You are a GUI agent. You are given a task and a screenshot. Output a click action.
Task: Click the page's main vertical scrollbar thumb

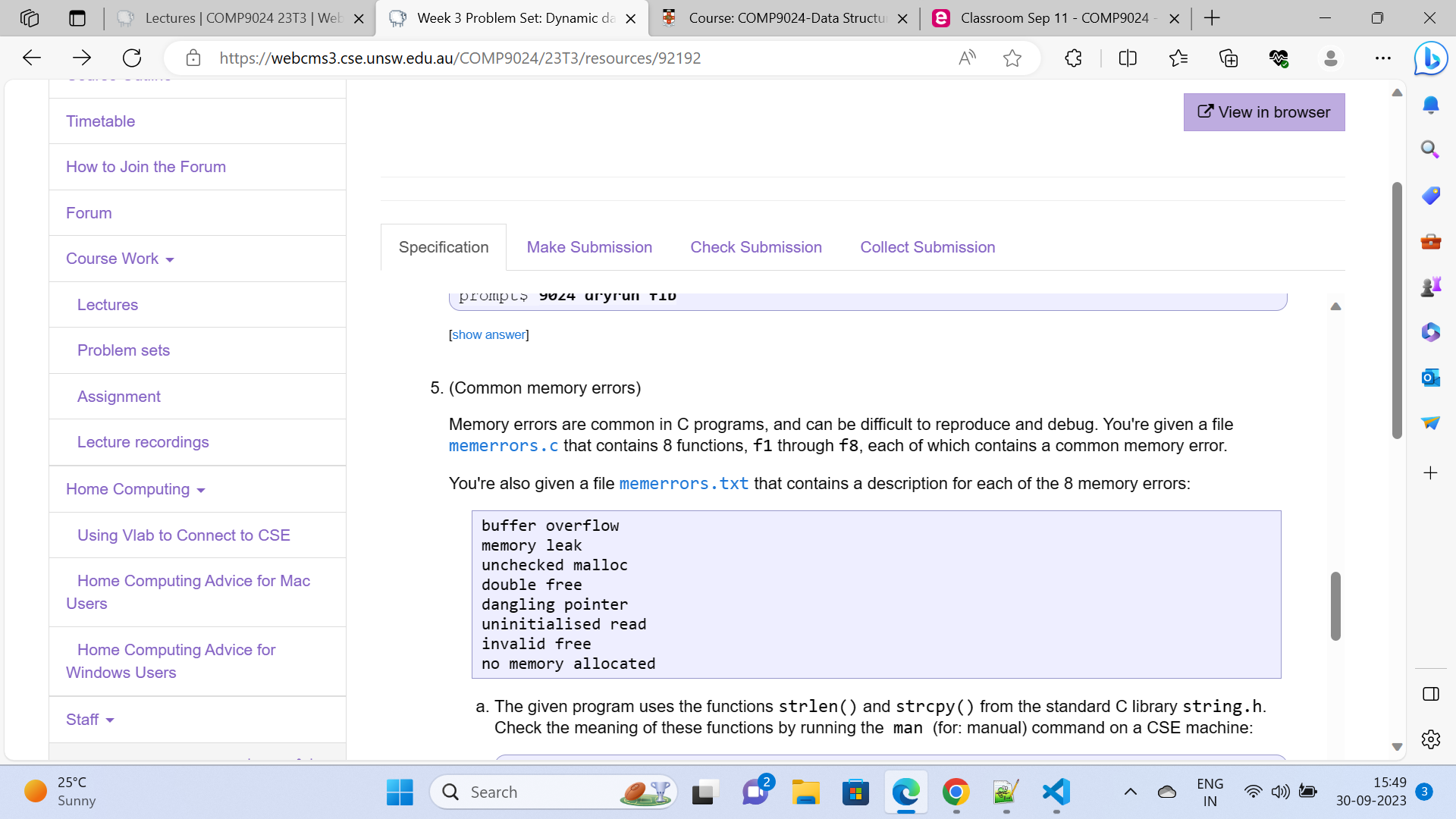(x=1397, y=309)
